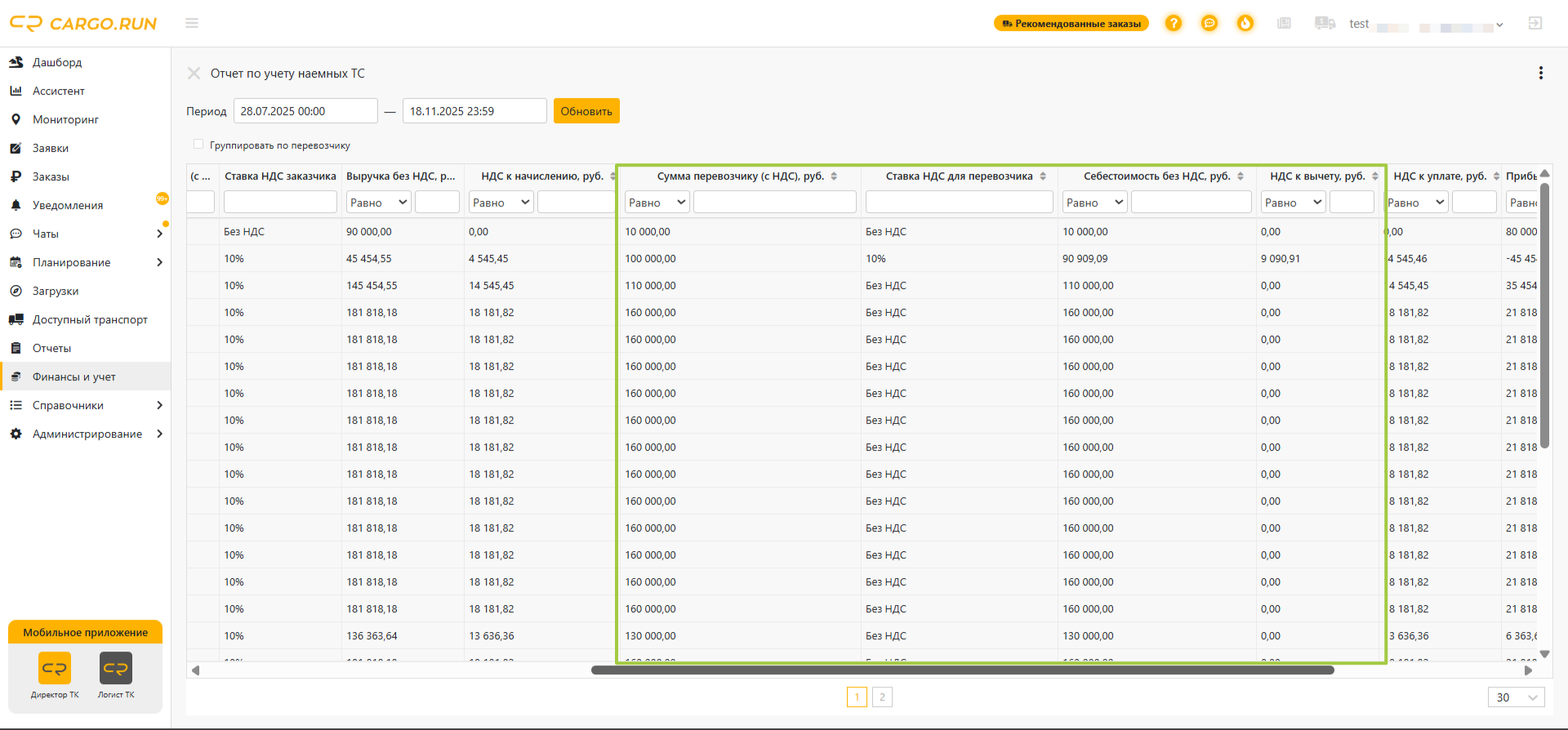Open Равно filter dropdown for НДС к вычету
Viewport: 1568px width, 730px height.
click(1293, 202)
